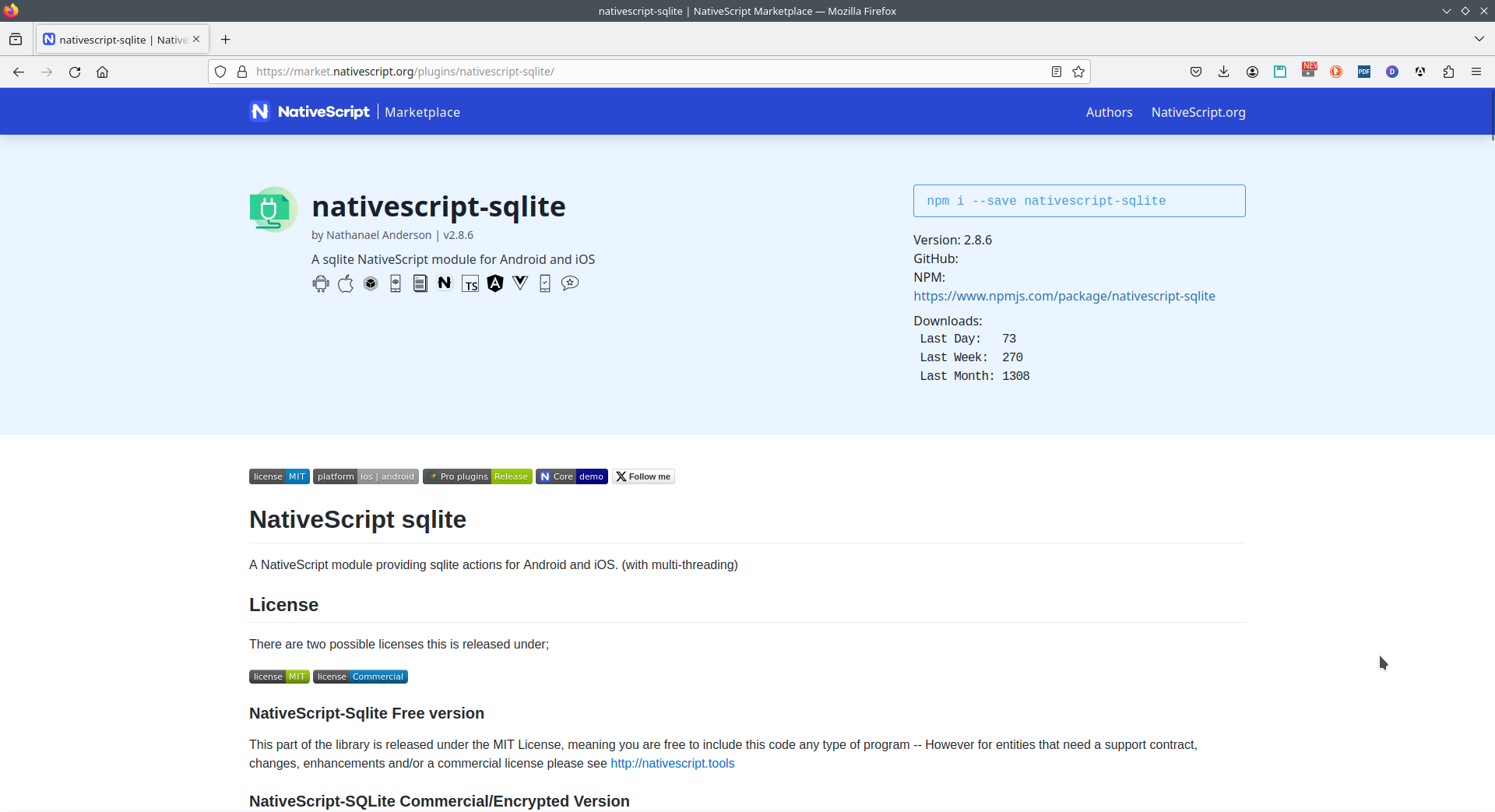Click the platform ios android badge
Image resolution: width=1495 pixels, height=812 pixels.
(366, 476)
